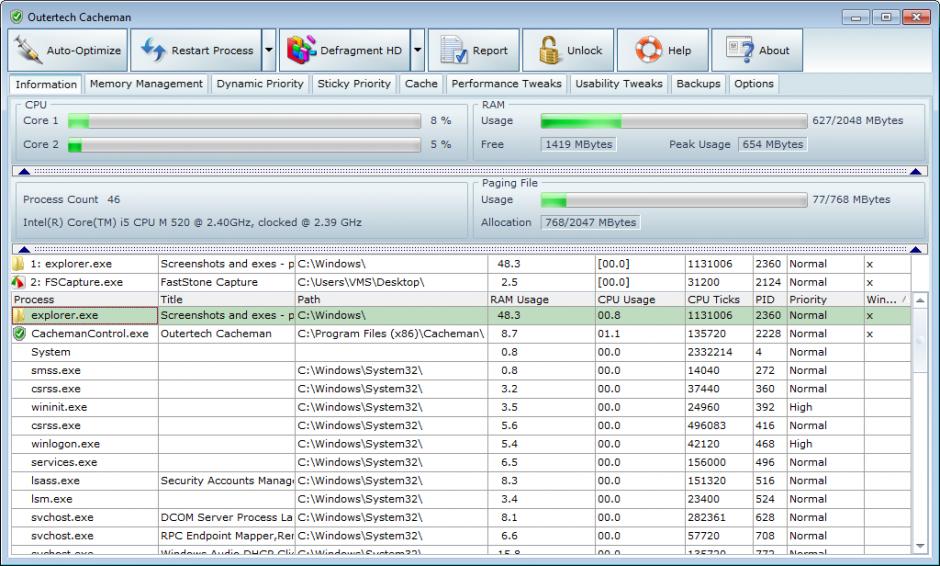940x566 pixels.
Task: Click the Outertech Cacheman title bar icon
Action: (17, 17)
